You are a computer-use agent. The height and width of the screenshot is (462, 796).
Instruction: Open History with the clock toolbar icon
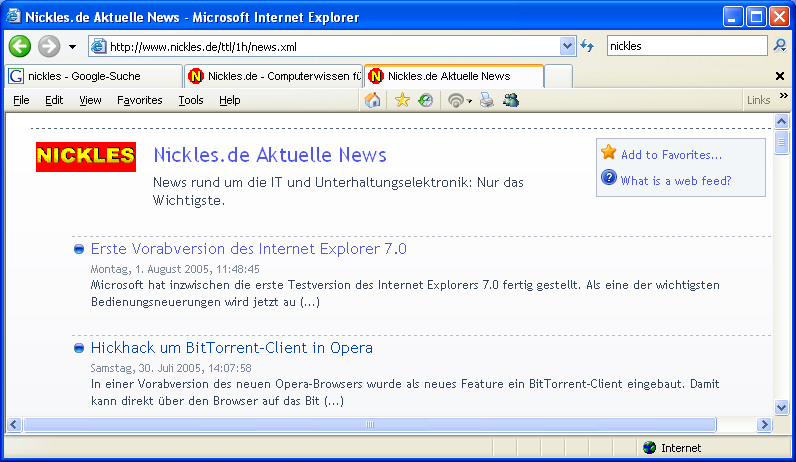click(x=425, y=100)
